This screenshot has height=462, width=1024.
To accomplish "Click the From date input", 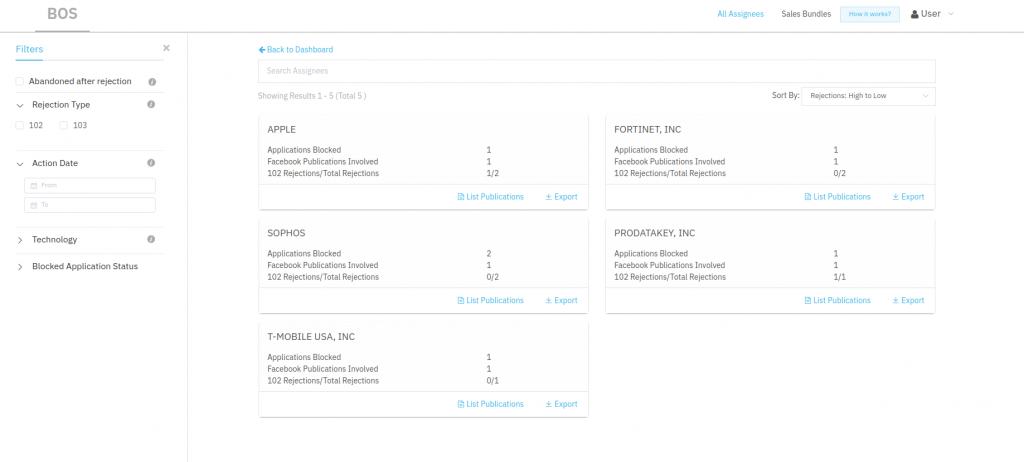I will 90,186.
